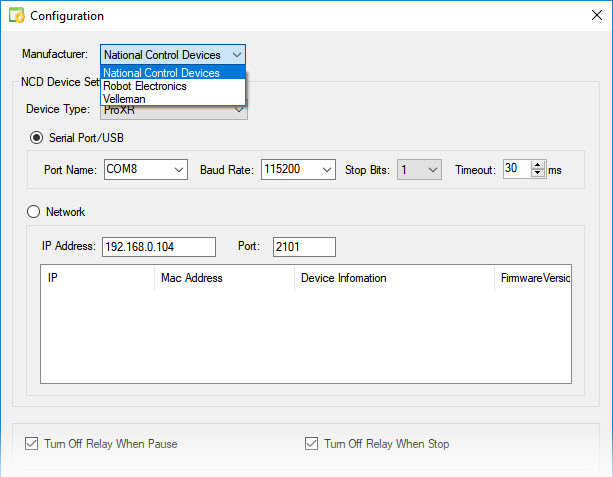Open the Port Name COM8 dropdown

point(146,169)
